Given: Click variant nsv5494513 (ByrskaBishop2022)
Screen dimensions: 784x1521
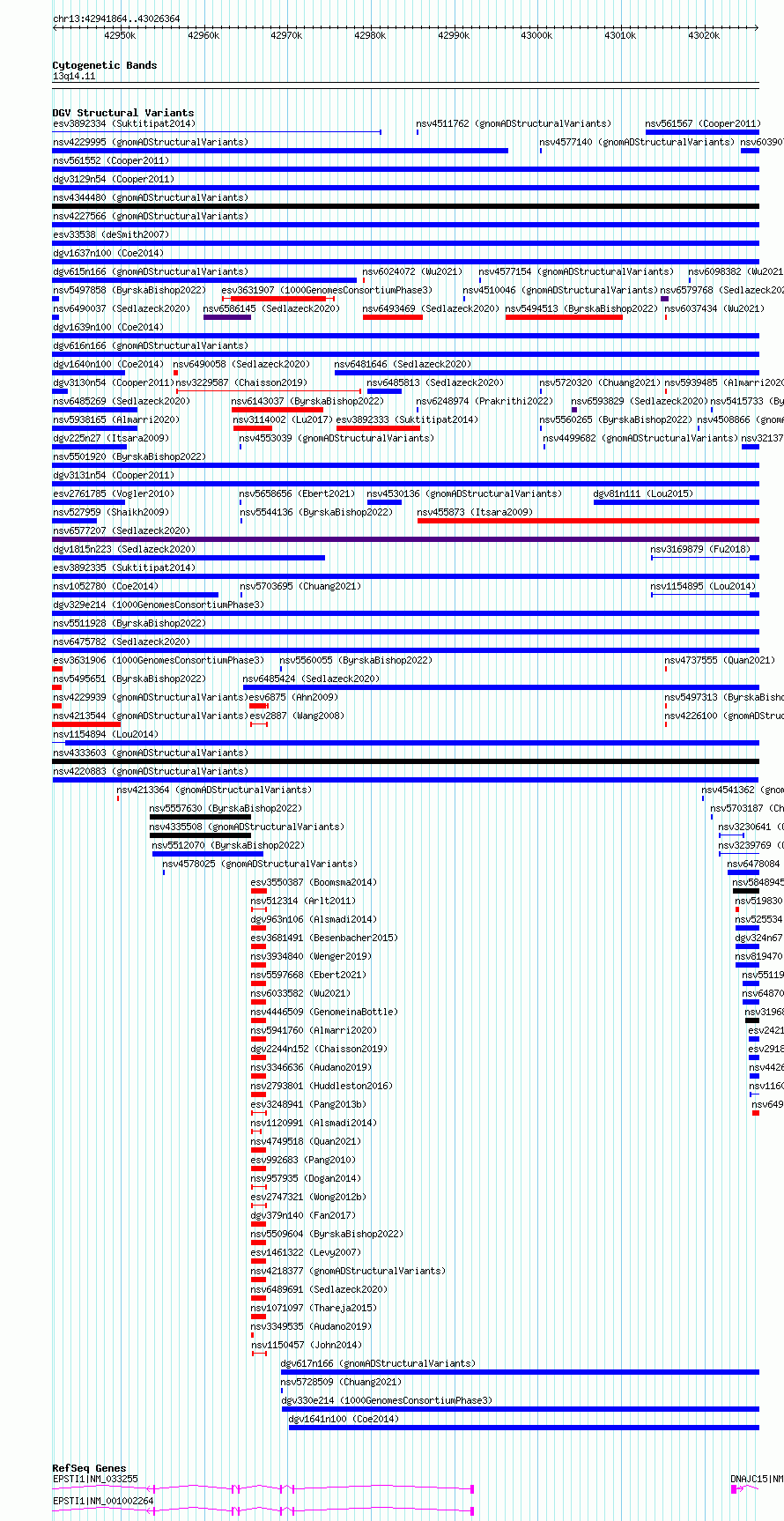Looking at the screenshot, I should pos(581,309).
